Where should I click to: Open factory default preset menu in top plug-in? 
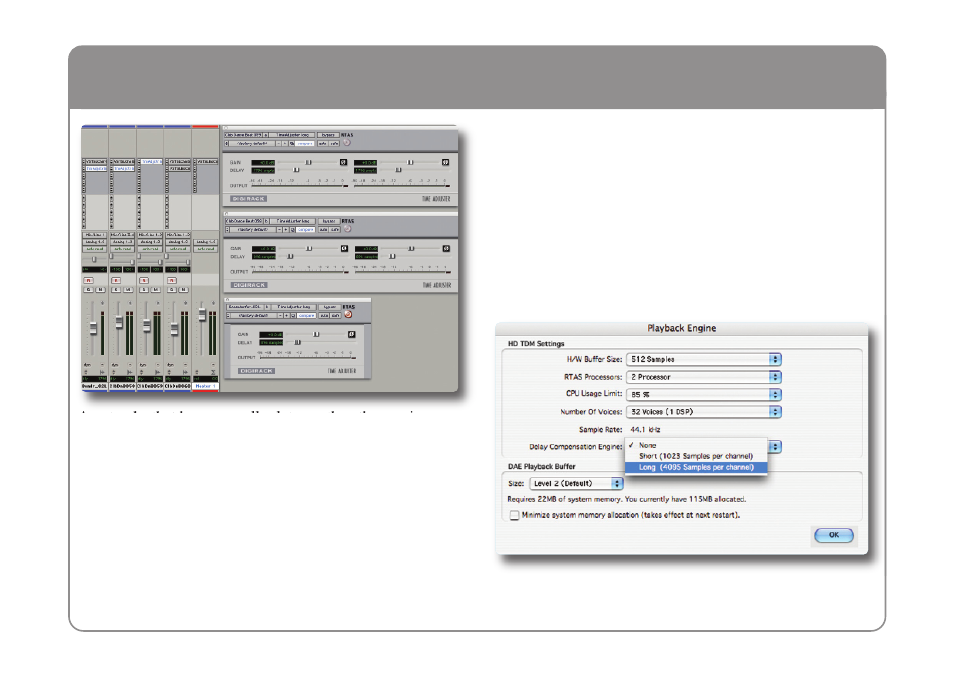pyautogui.click(x=254, y=144)
